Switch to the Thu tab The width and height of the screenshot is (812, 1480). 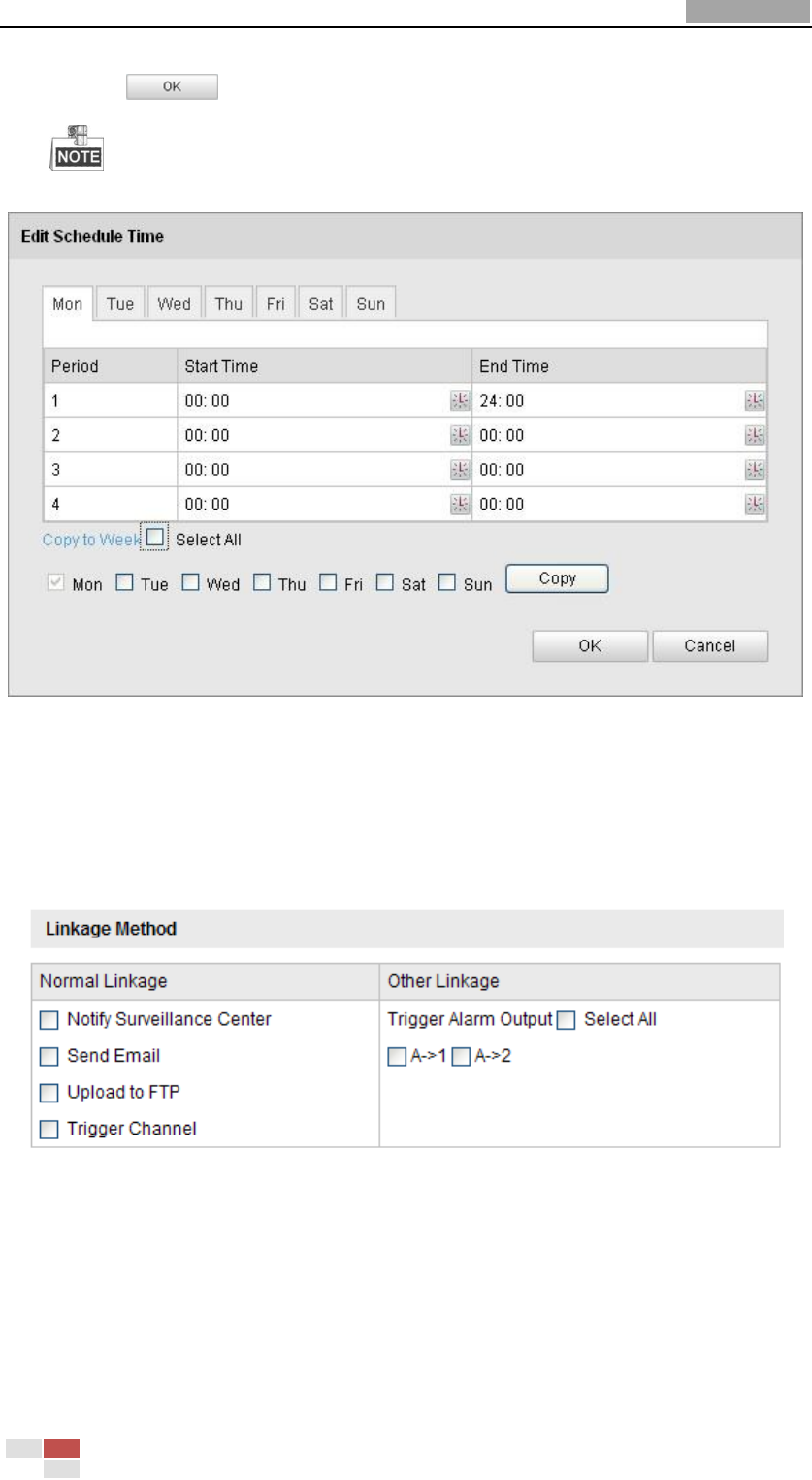coord(229,304)
